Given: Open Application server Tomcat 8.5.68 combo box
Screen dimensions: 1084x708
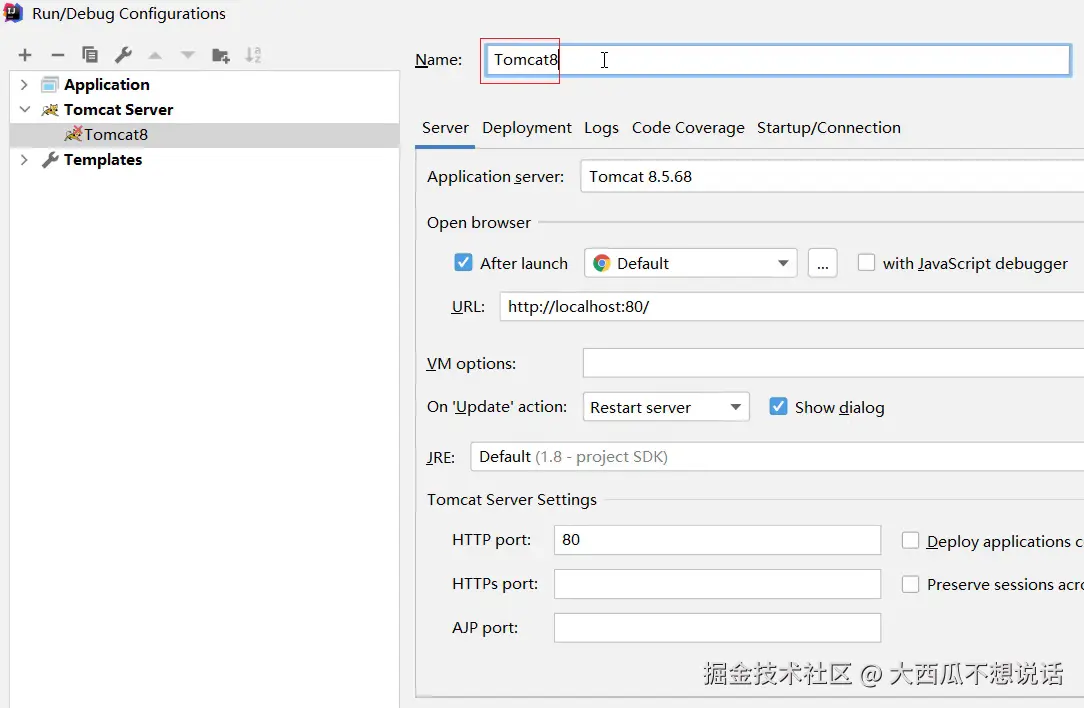Looking at the screenshot, I should tap(832, 176).
